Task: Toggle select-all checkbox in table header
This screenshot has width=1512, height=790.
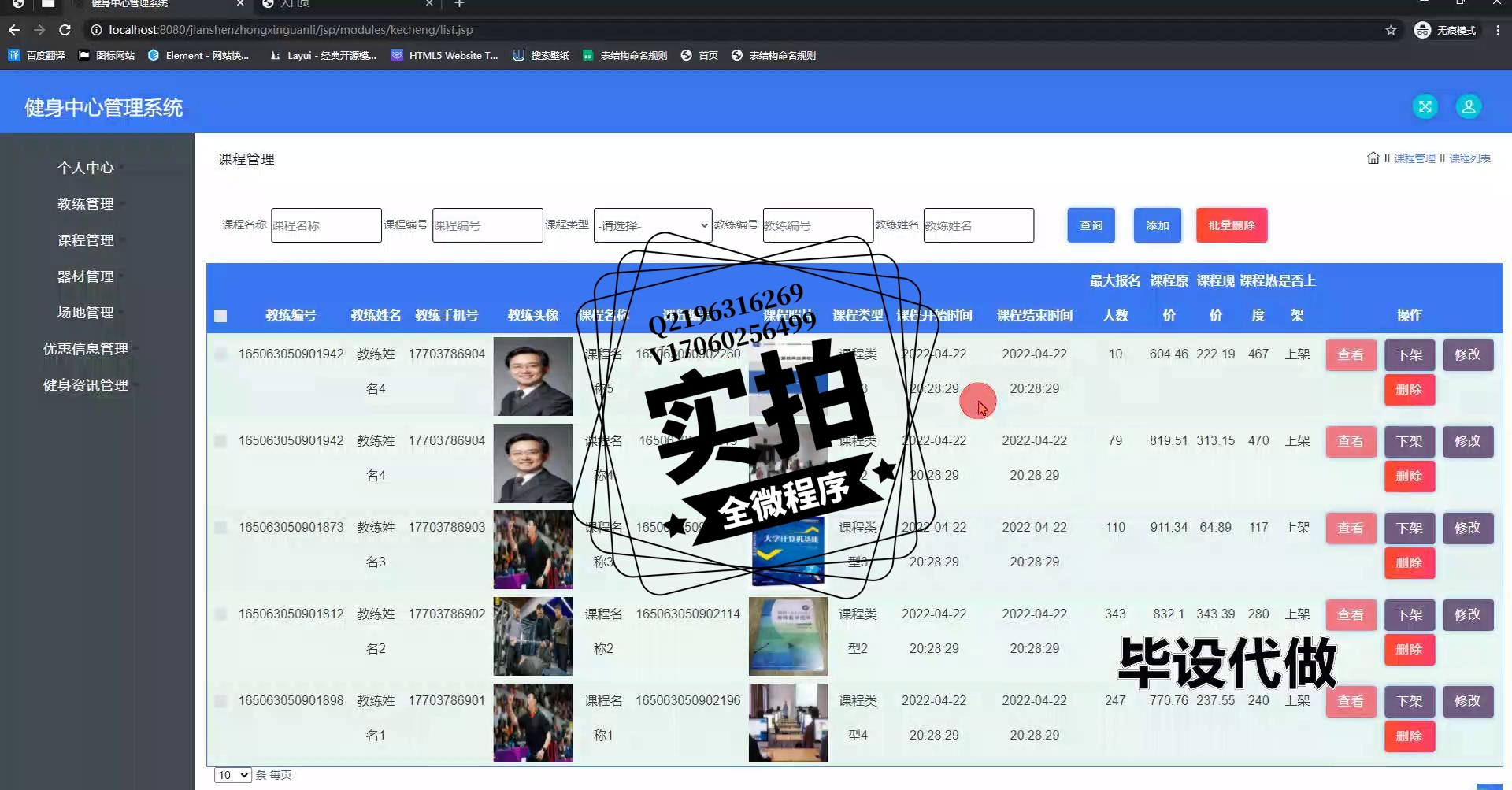Action: tap(220, 316)
